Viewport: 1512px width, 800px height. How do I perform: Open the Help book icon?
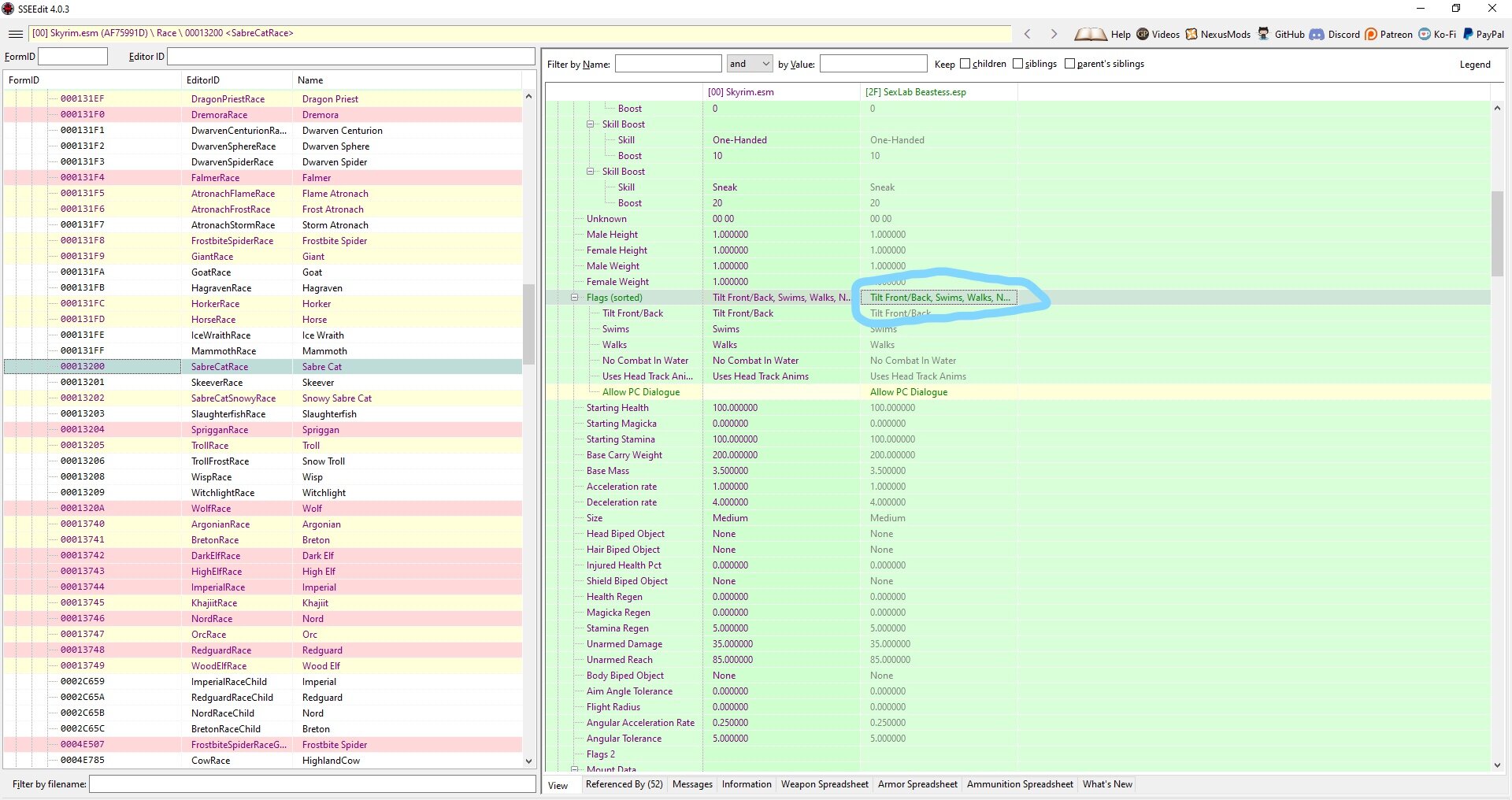tap(1091, 34)
